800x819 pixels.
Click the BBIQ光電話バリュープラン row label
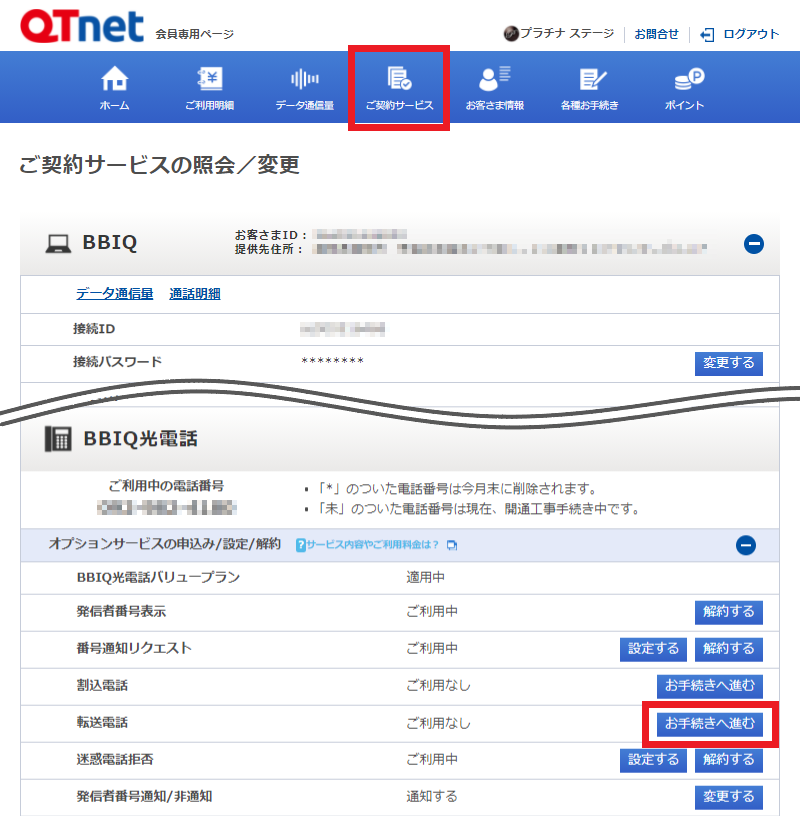158,578
